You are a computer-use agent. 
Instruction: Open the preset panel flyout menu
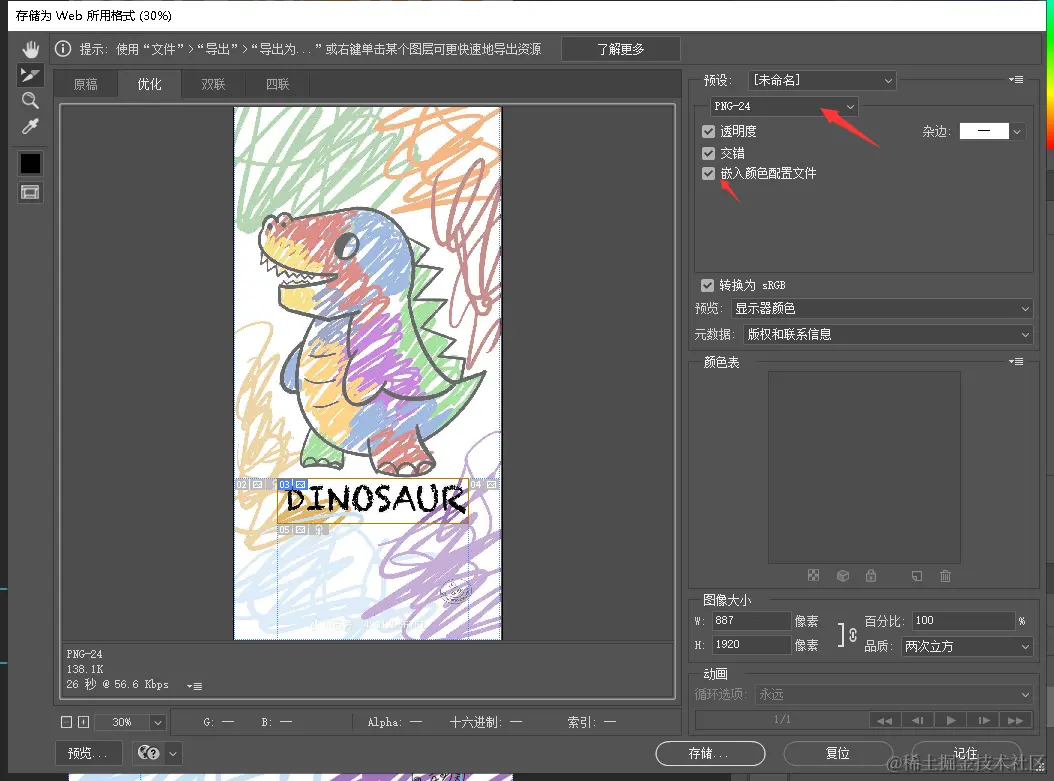(x=1016, y=79)
